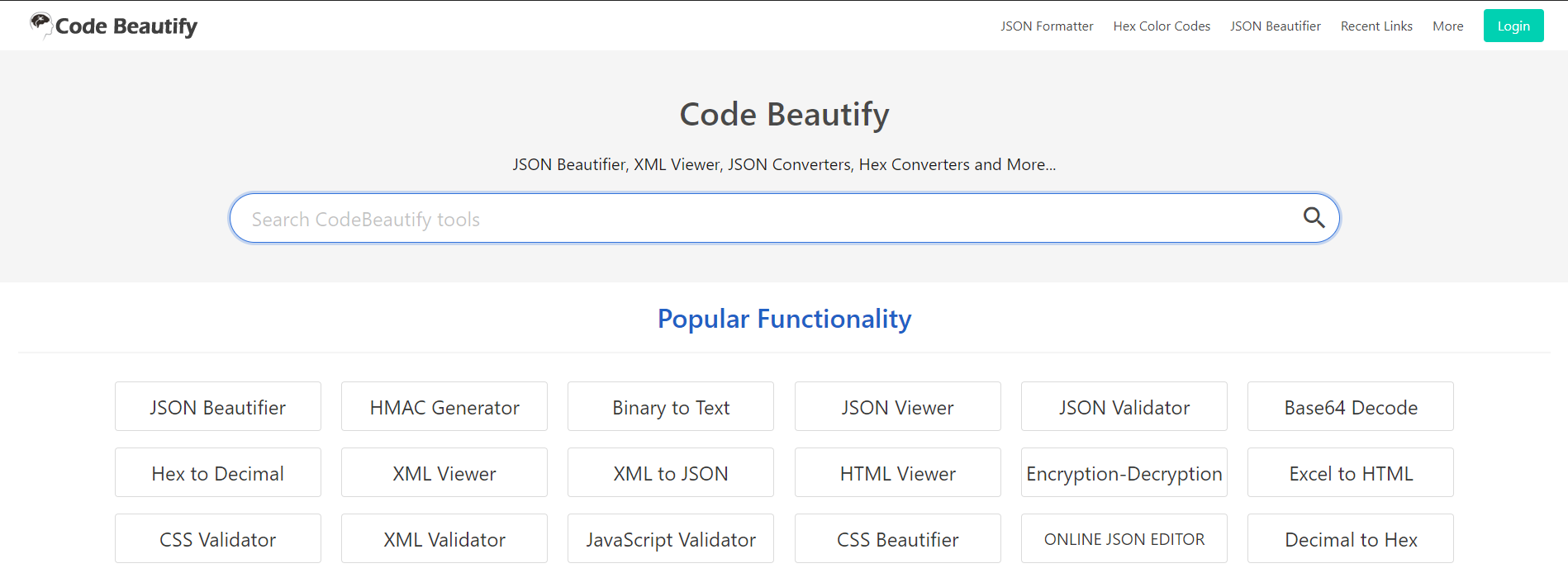
Task: Click the large Code Beautify page title
Action: click(784, 115)
